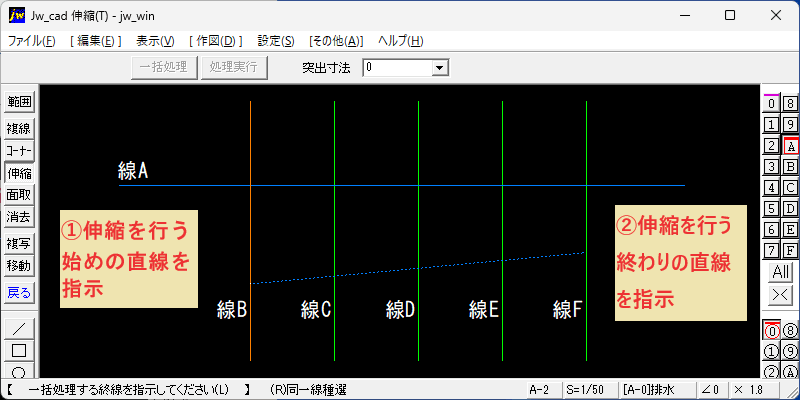Select layer group circle 0

(771, 331)
